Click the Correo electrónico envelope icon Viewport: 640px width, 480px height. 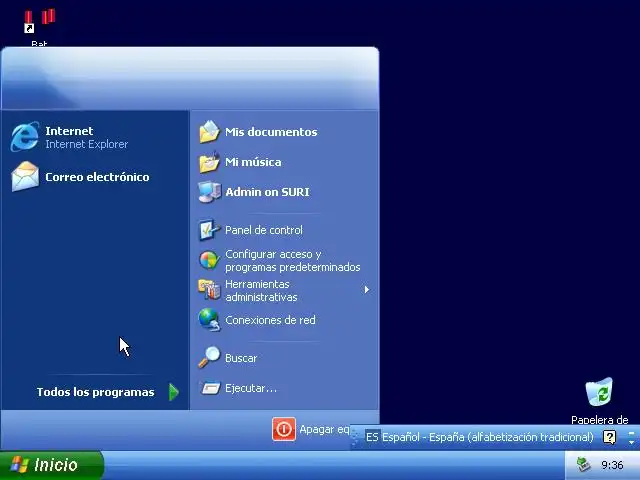click(25, 177)
